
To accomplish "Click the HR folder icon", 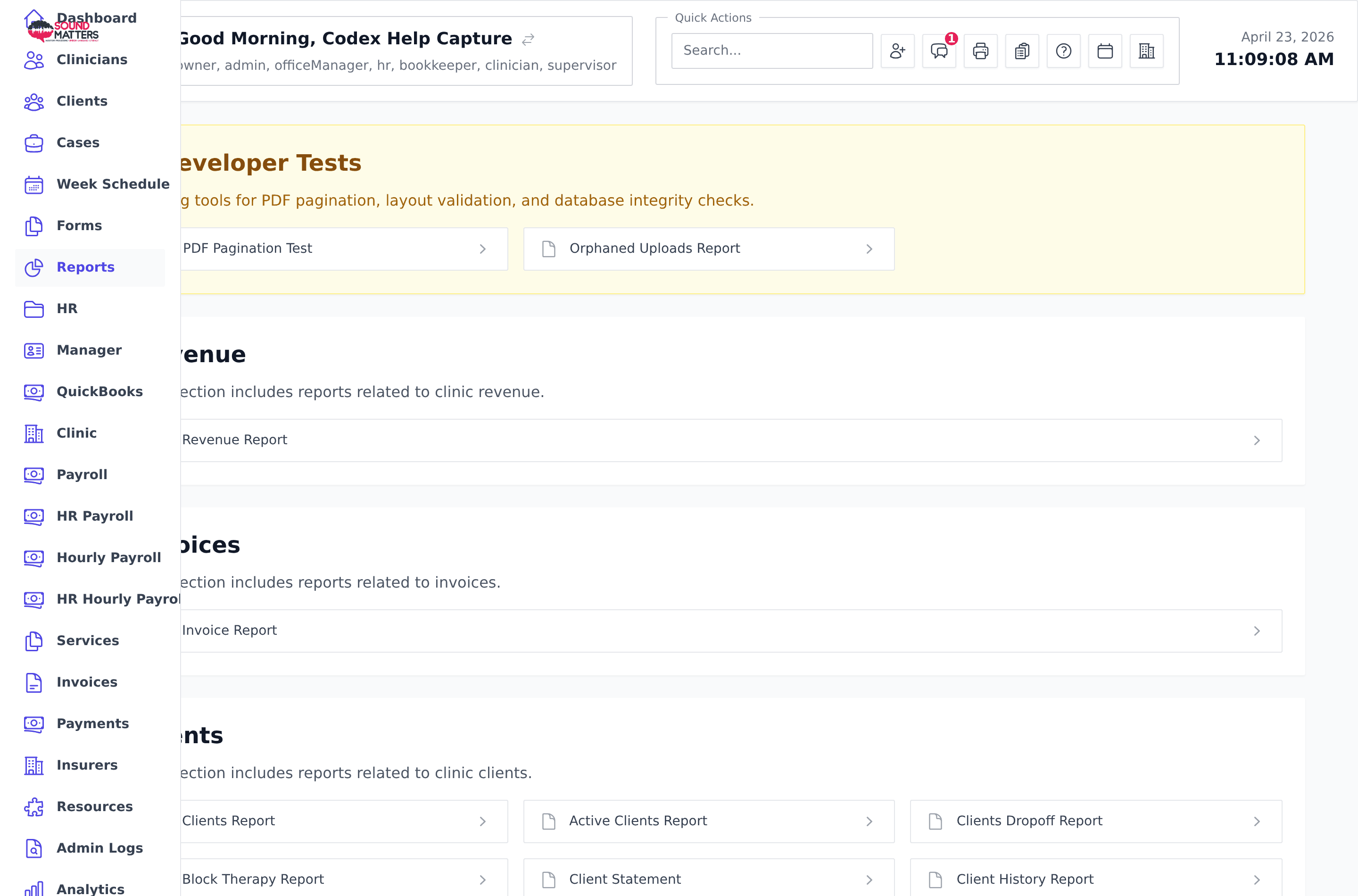I will coord(33,309).
